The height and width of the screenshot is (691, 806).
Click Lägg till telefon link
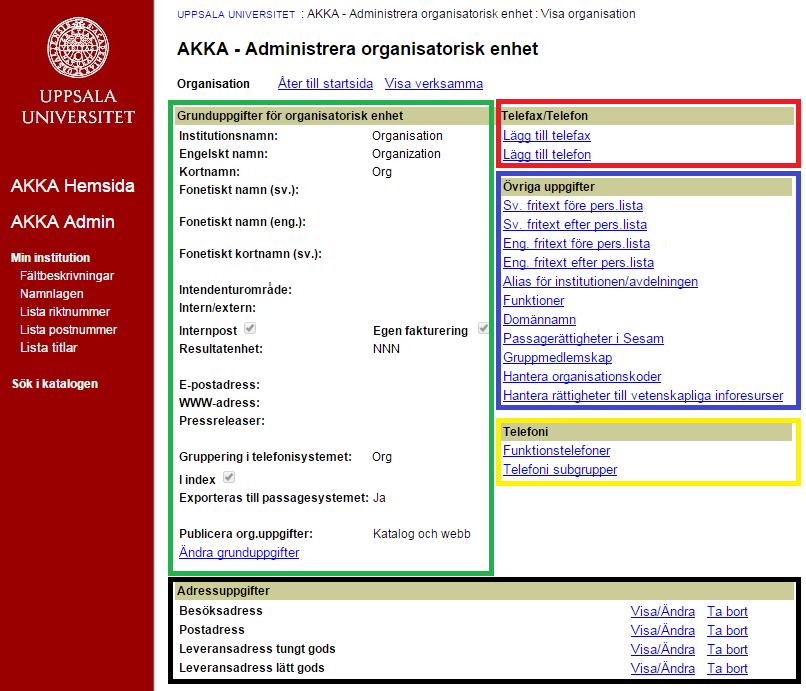pos(547,154)
